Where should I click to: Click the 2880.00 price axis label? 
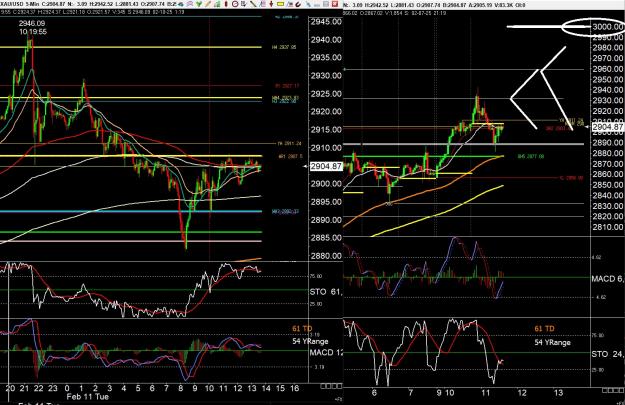tap(326, 256)
